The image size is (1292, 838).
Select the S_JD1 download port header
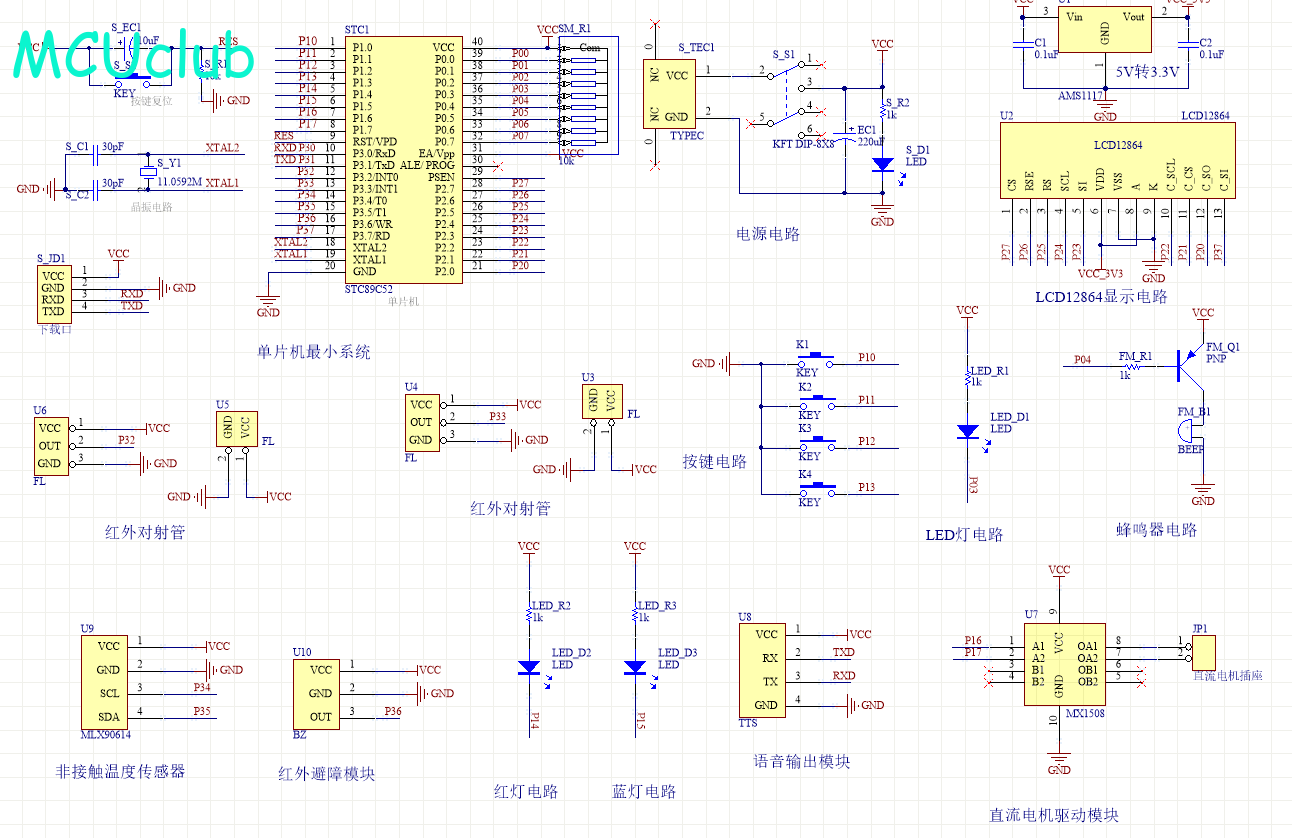click(x=53, y=291)
